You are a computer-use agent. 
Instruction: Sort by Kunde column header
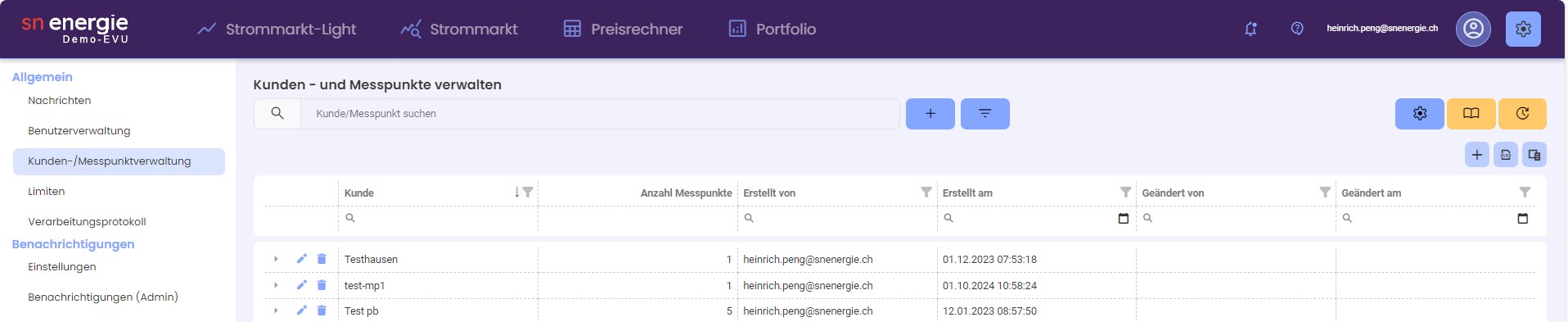(359, 193)
